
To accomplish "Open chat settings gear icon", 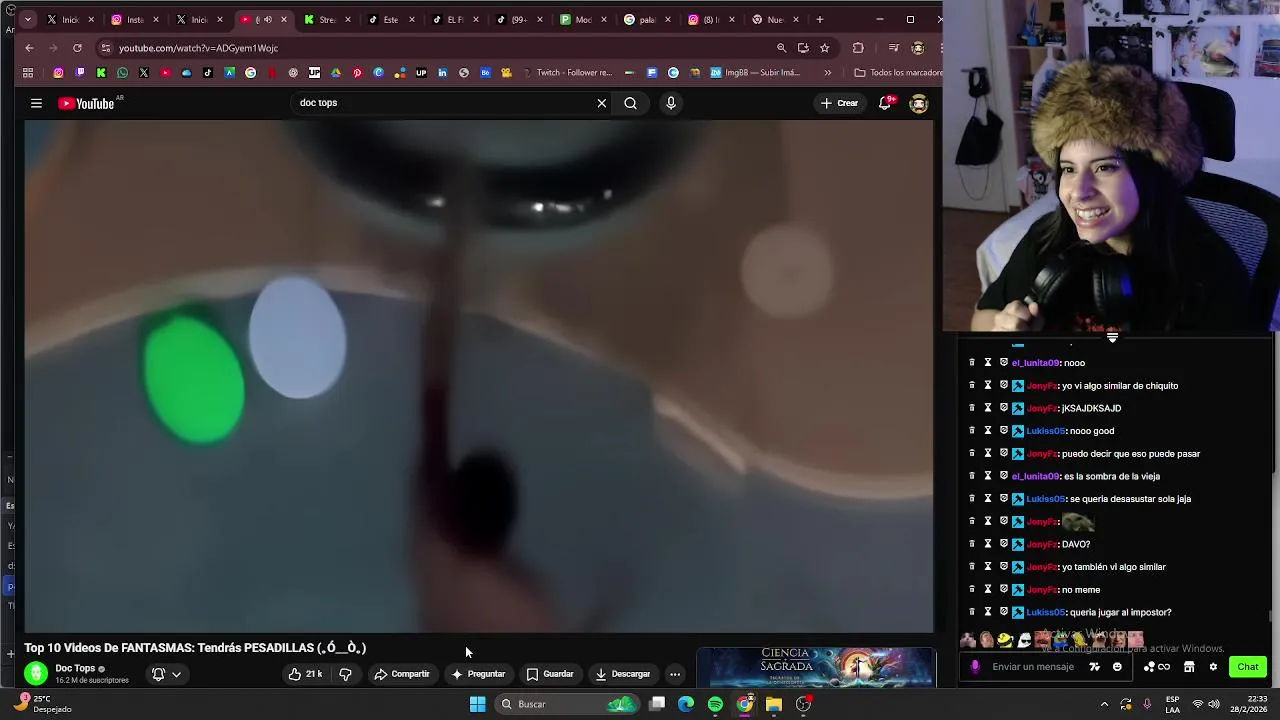I will (1213, 667).
